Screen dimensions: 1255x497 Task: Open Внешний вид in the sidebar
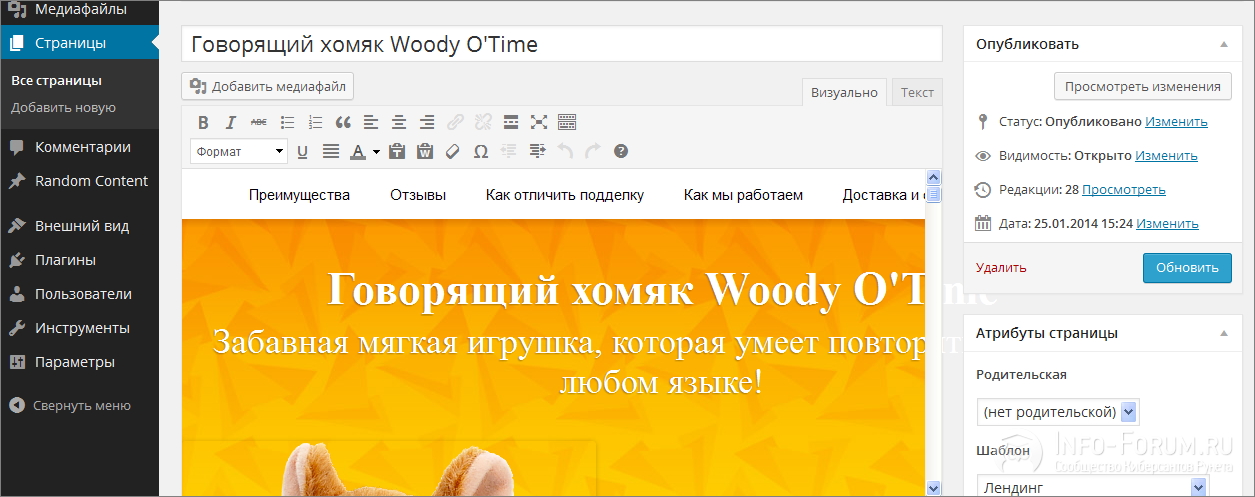coord(80,226)
